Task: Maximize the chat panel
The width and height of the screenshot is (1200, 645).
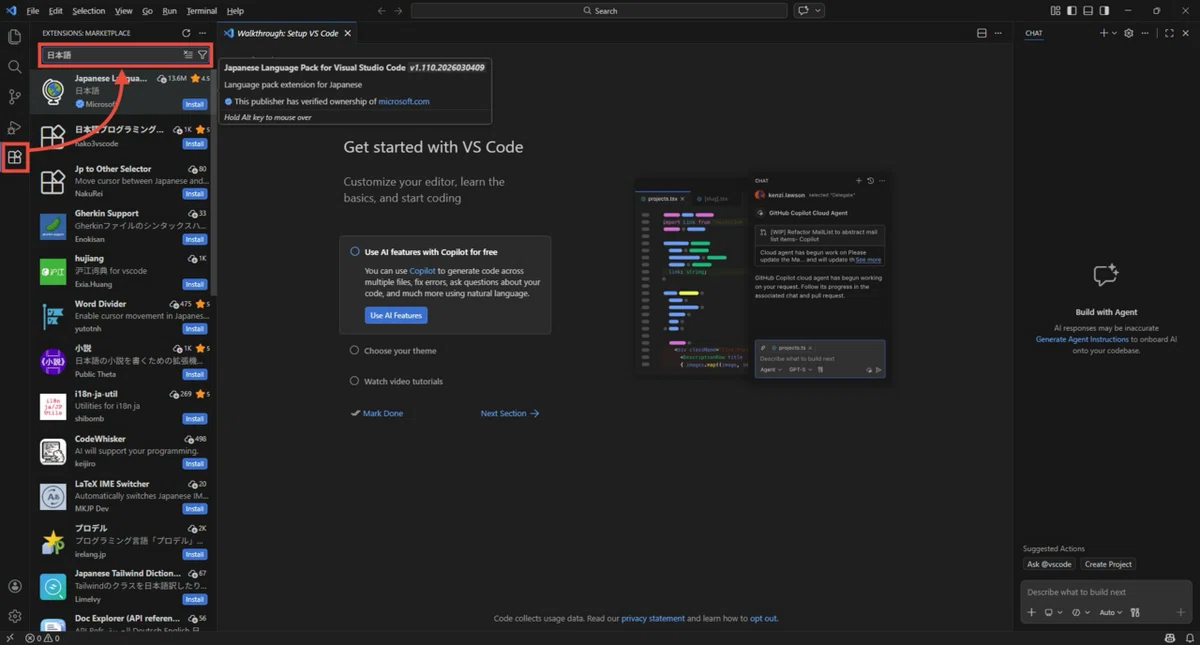Action: click(x=1169, y=33)
